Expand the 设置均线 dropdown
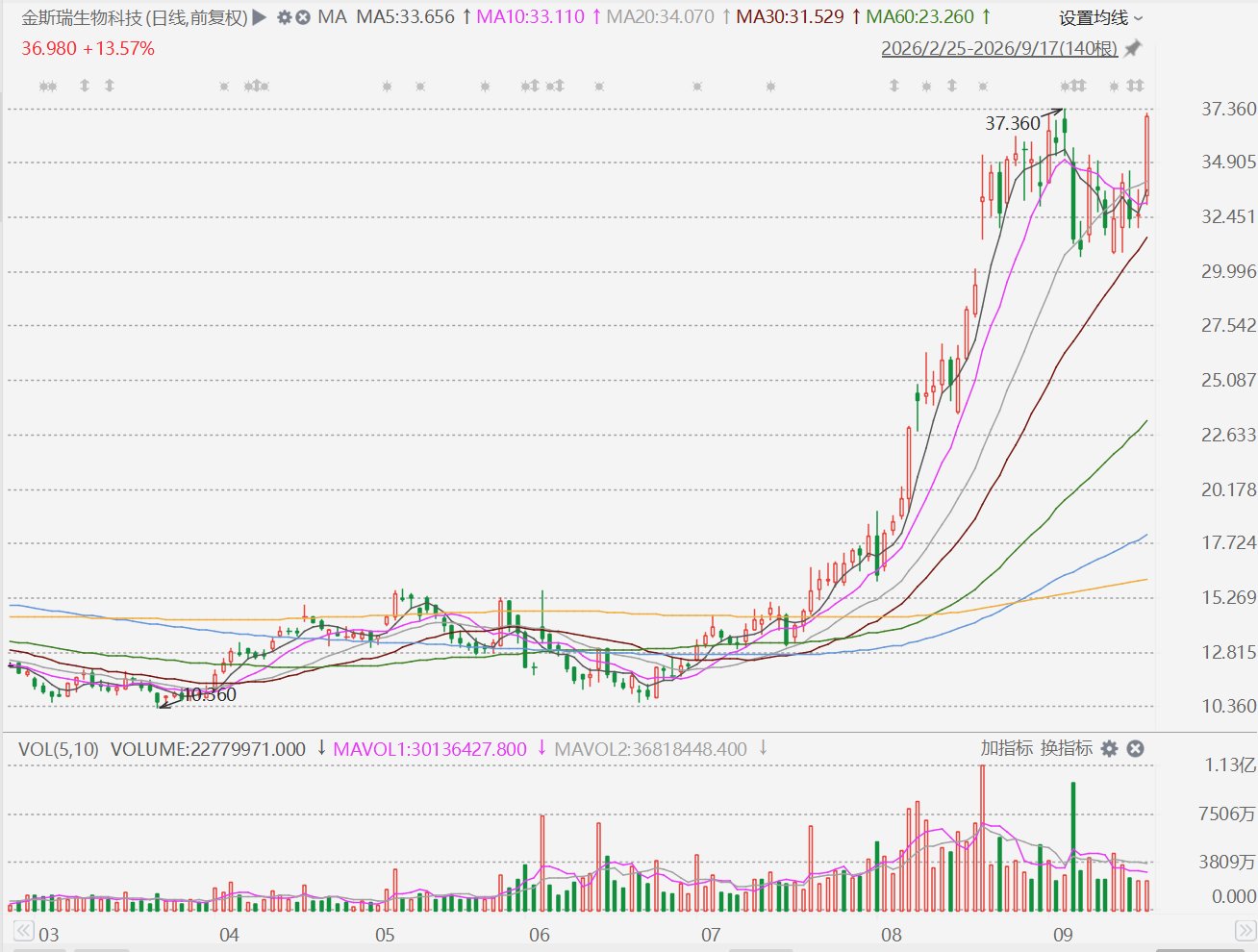This screenshot has height=952, width=1258. point(1101,17)
